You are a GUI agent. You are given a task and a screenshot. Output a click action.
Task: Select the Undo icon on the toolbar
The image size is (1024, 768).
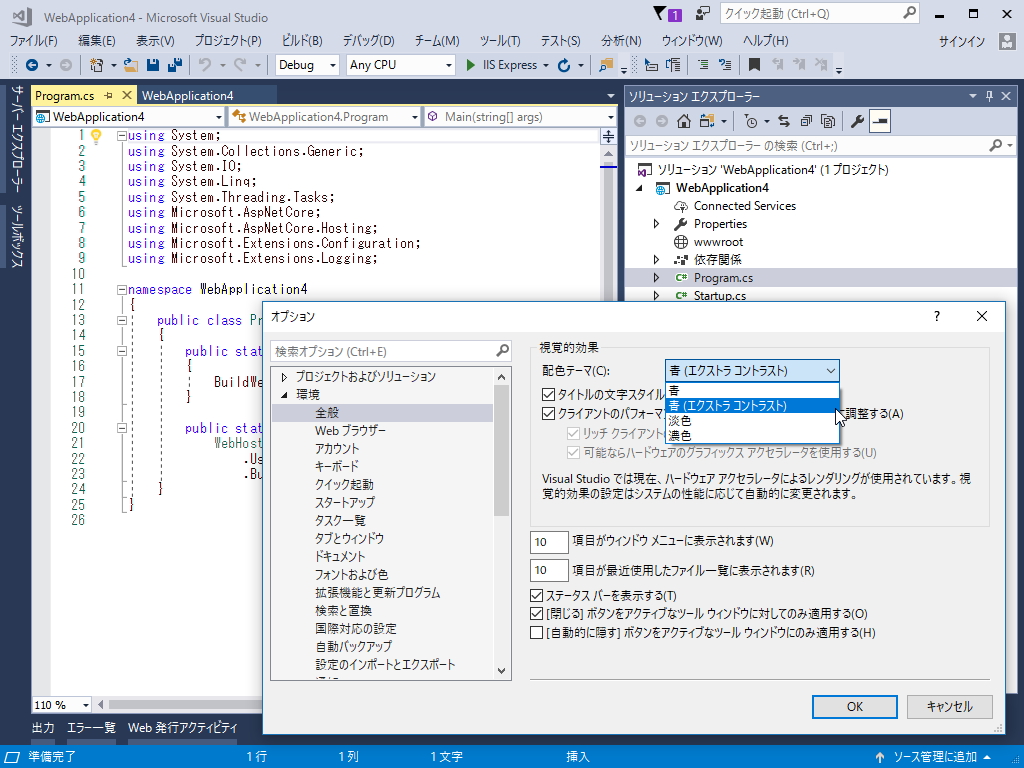click(202, 64)
